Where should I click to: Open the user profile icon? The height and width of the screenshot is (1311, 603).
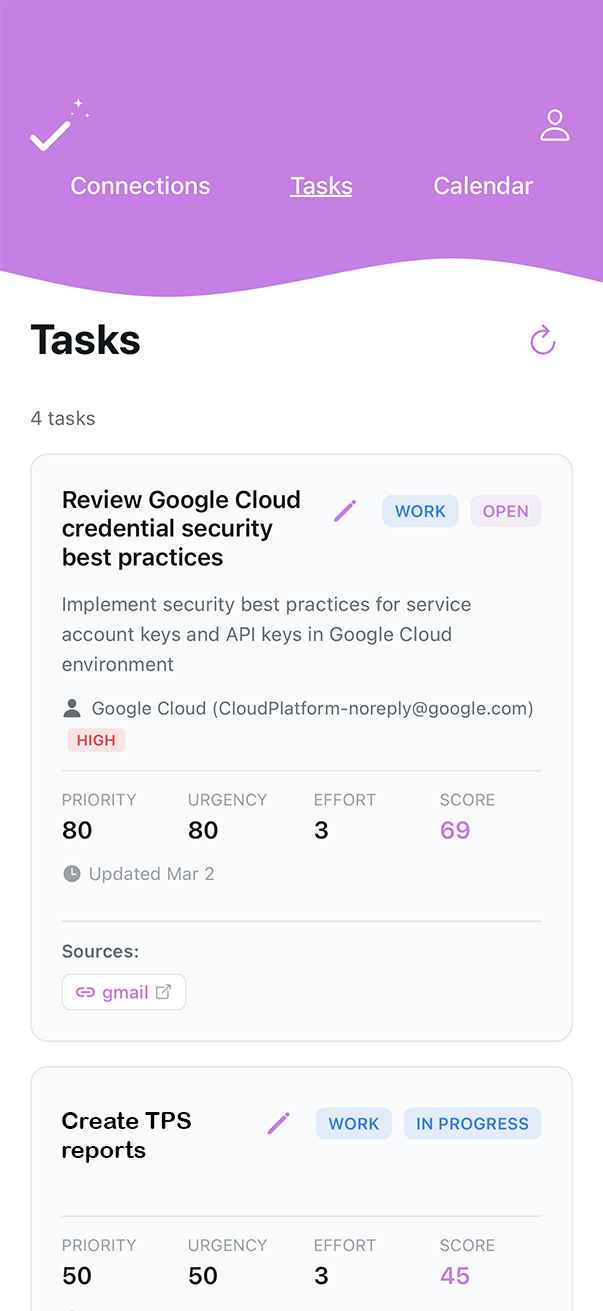coord(555,124)
